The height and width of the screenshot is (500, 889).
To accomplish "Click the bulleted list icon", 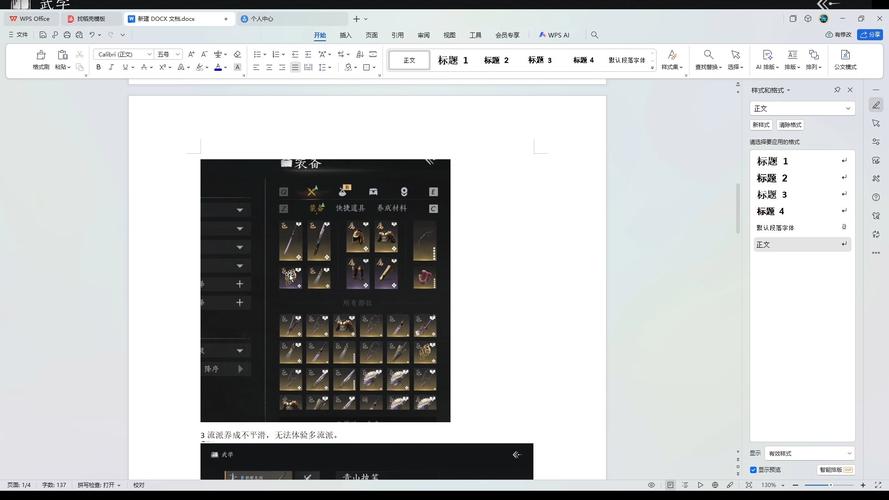I will point(257,54).
